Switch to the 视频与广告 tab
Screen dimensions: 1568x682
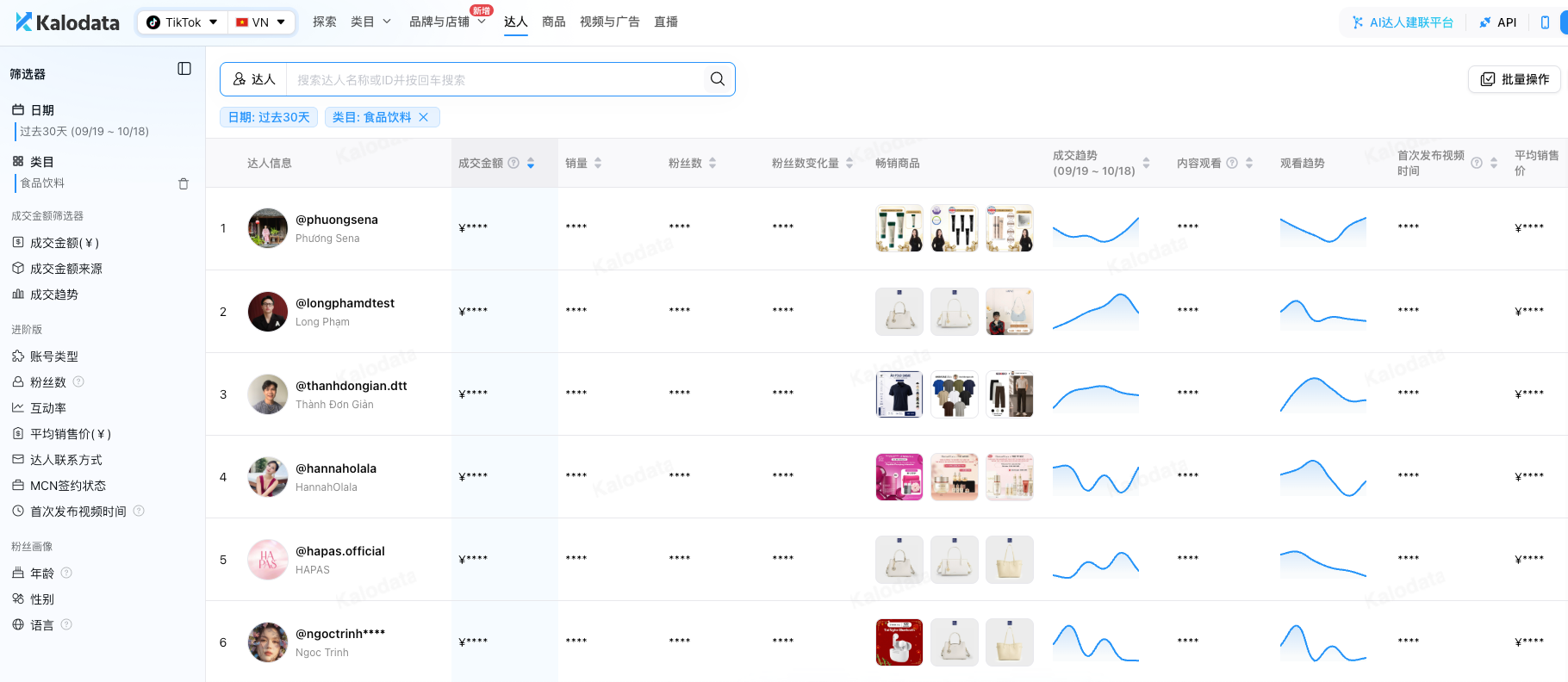[610, 22]
